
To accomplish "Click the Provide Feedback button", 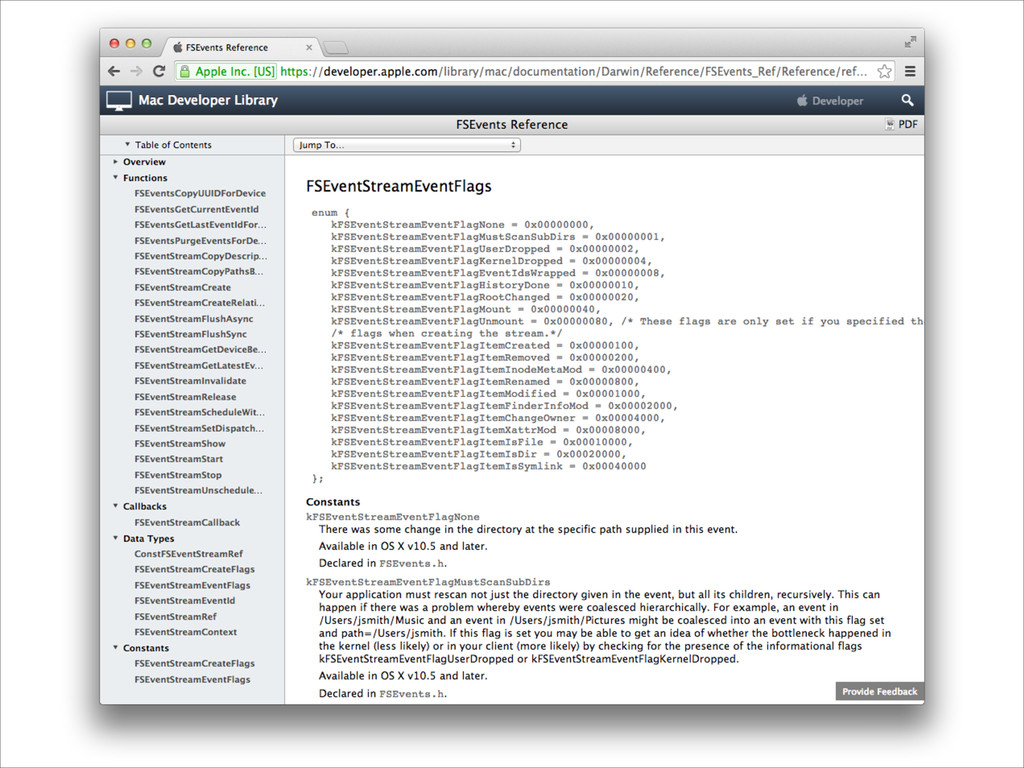I will click(x=880, y=691).
